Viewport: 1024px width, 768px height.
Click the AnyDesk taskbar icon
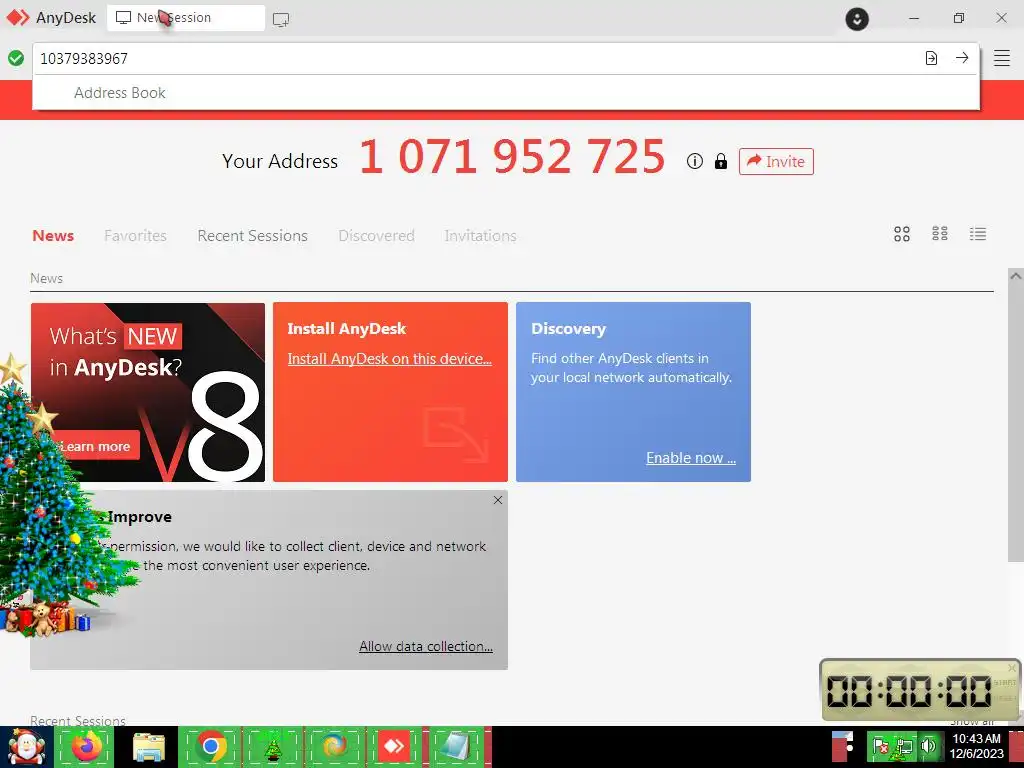(394, 746)
